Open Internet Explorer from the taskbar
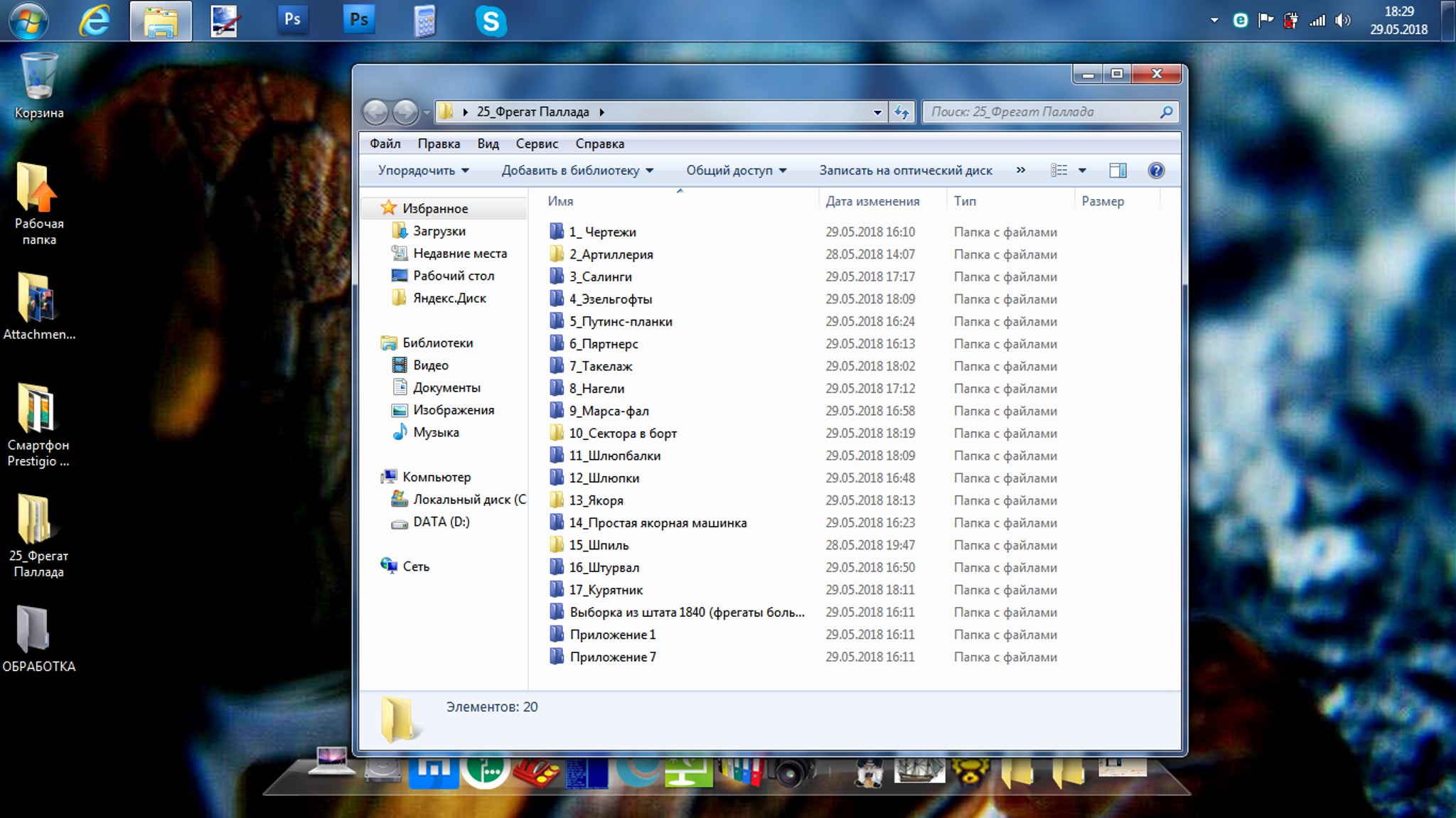The height and width of the screenshot is (818, 1456). click(95, 20)
